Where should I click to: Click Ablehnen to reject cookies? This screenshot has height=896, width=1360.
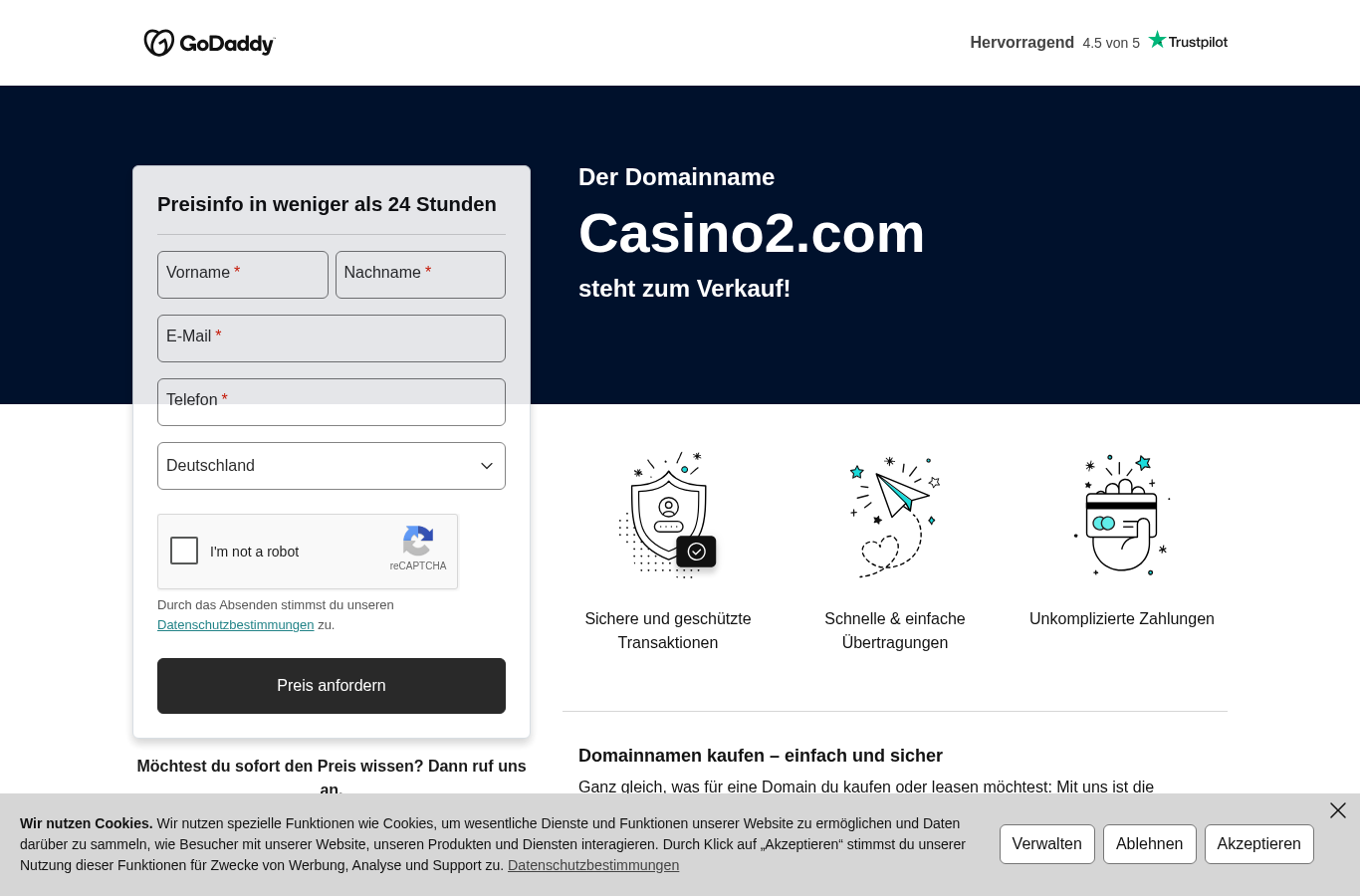(x=1150, y=844)
